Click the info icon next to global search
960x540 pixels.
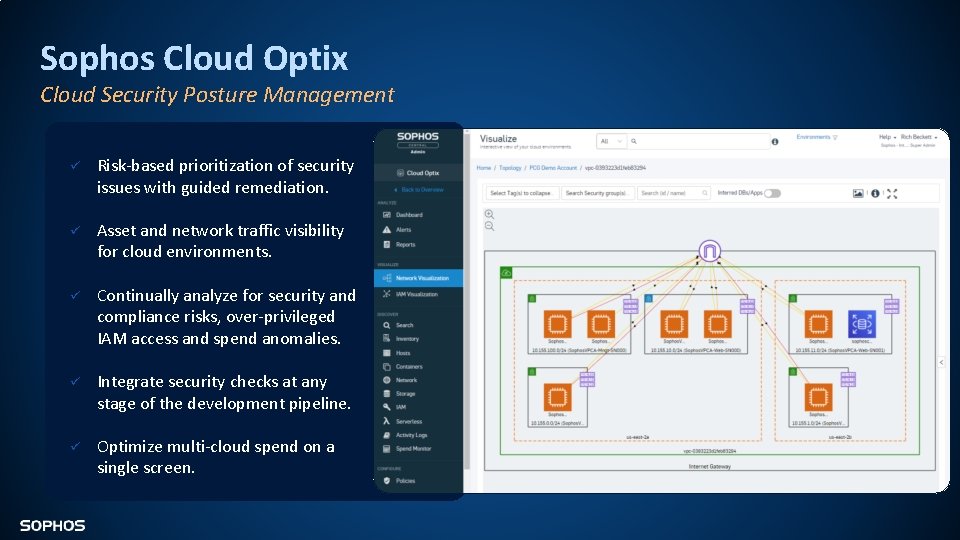(x=774, y=141)
